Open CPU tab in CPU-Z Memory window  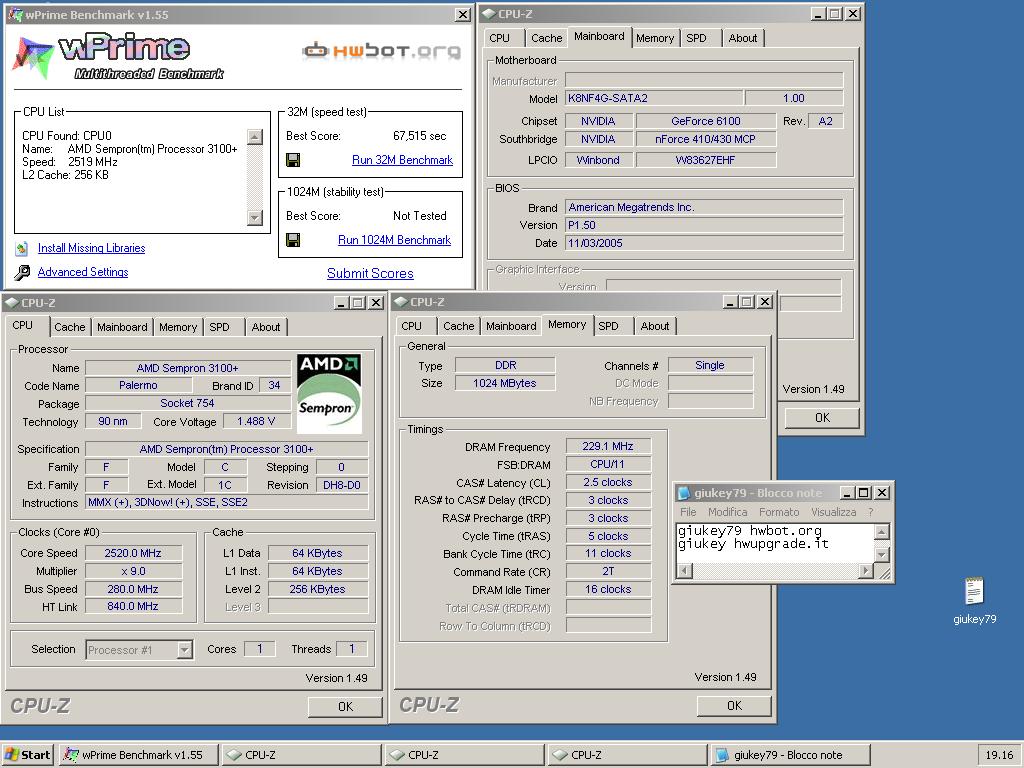pos(411,326)
